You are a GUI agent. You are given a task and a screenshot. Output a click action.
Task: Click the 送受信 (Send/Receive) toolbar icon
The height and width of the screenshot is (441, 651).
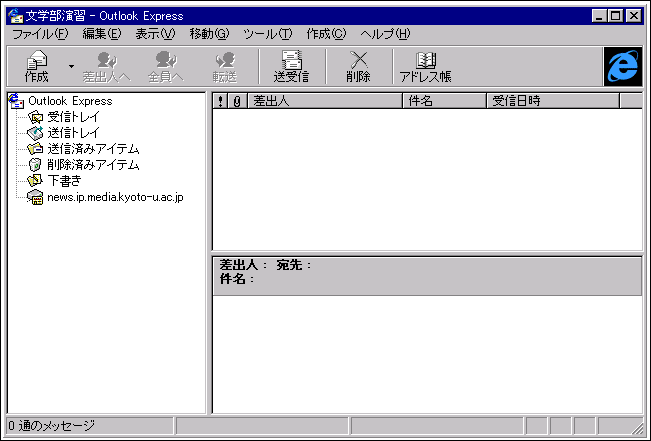(x=291, y=66)
